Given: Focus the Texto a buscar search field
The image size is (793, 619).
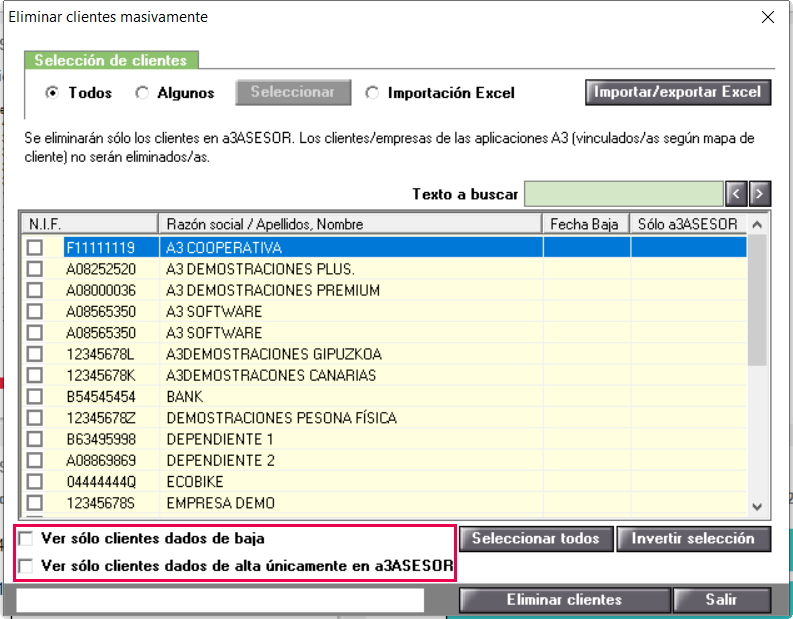Looking at the screenshot, I should pyautogui.click(x=624, y=194).
